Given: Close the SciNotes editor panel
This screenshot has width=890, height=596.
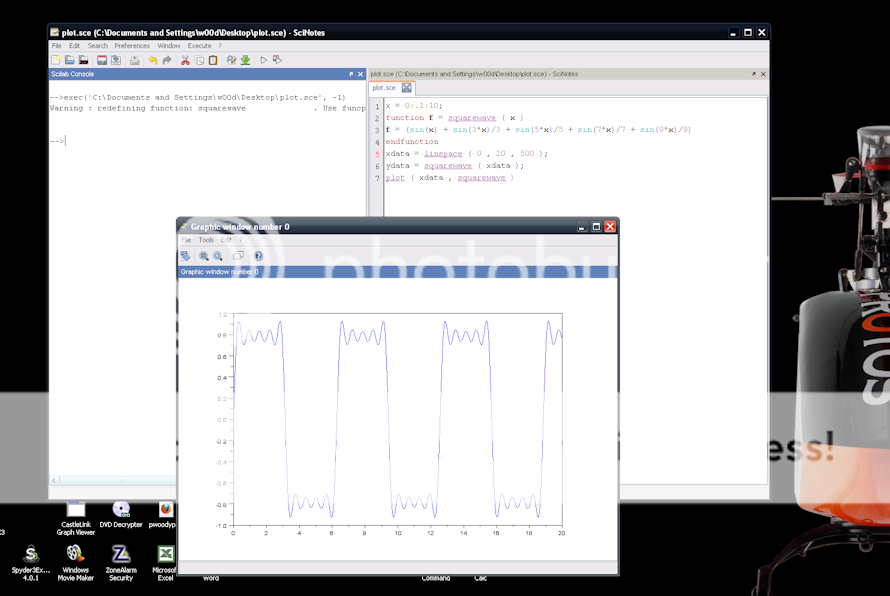Looking at the screenshot, I should (x=763, y=74).
